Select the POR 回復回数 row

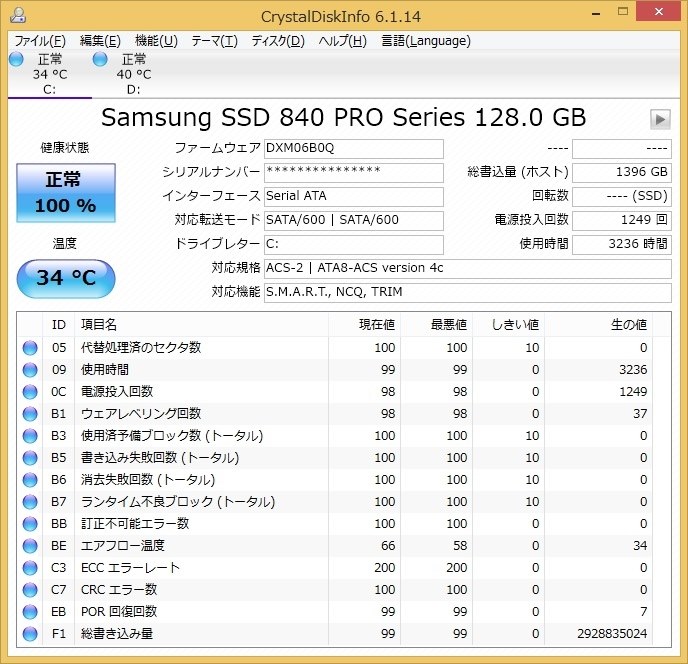344,612
